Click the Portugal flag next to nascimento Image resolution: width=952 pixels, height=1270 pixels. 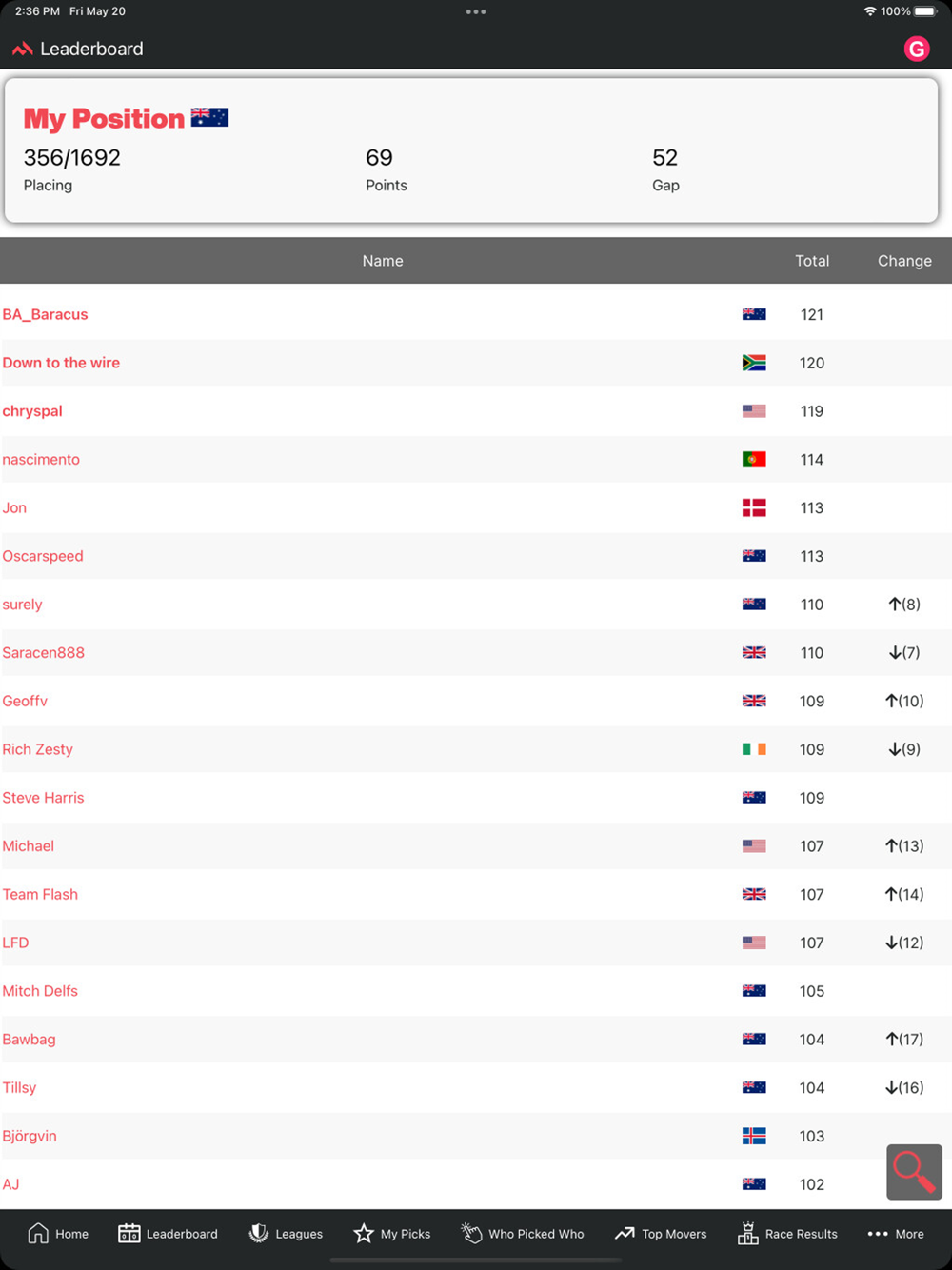pyautogui.click(x=754, y=460)
